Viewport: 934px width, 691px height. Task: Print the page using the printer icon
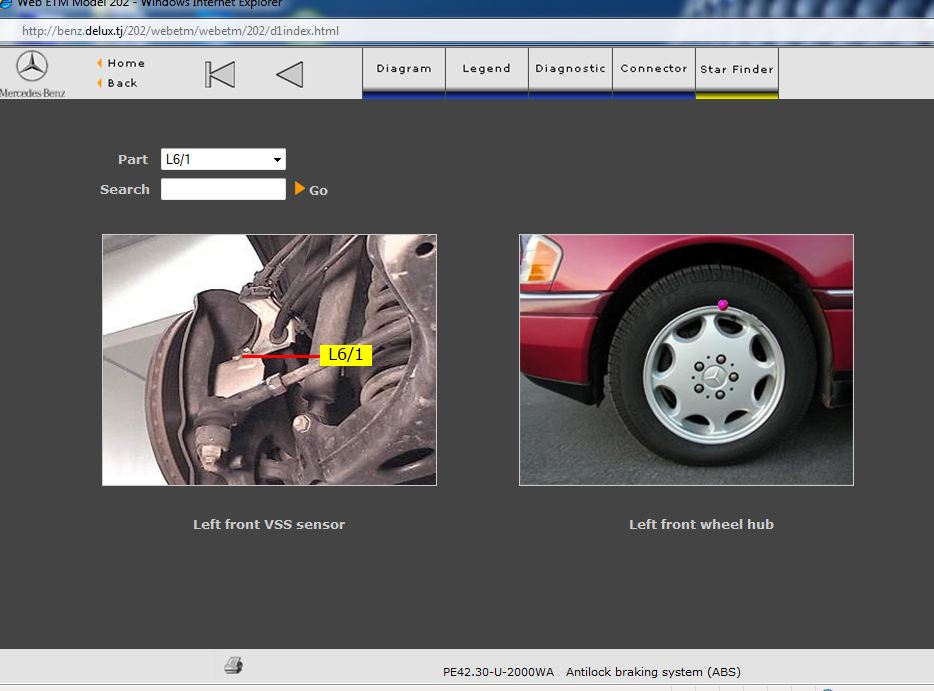pyautogui.click(x=233, y=666)
